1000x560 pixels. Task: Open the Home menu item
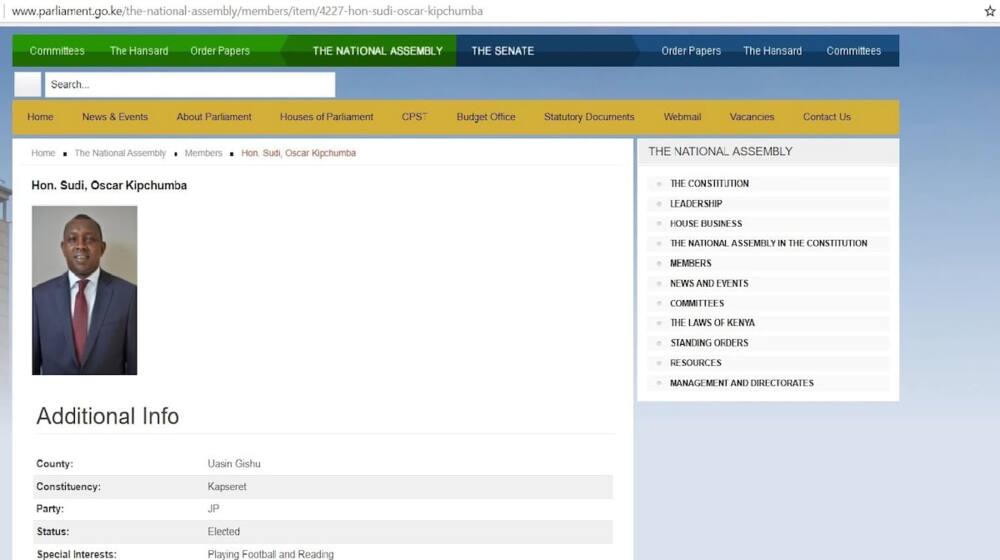40,117
